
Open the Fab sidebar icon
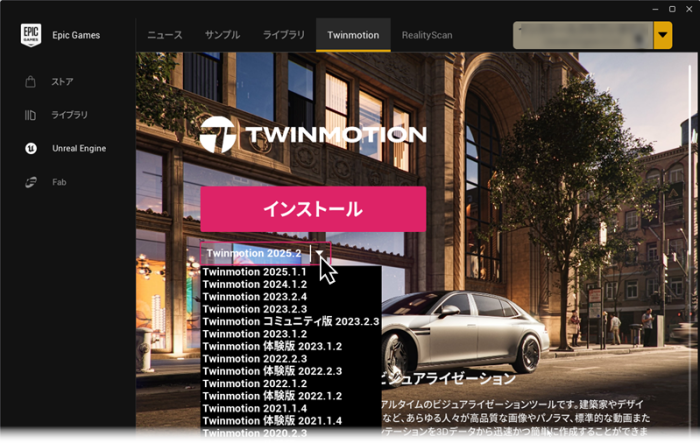30,182
